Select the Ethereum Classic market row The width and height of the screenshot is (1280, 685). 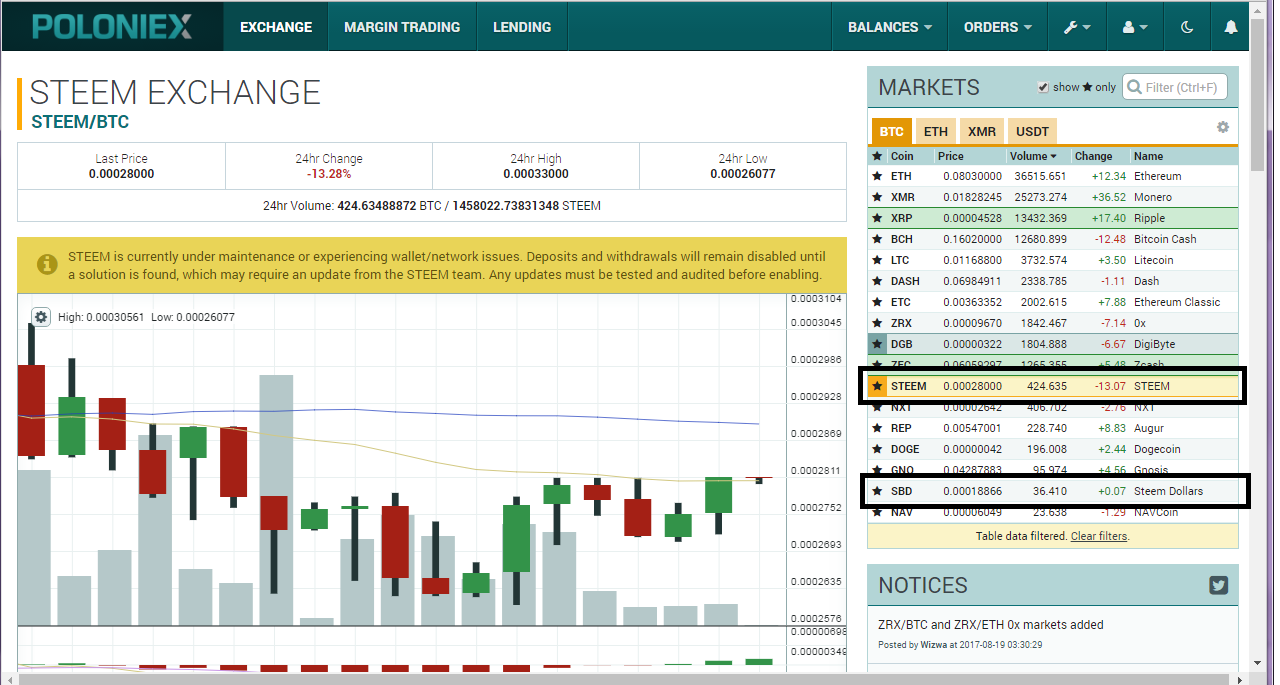(1054, 302)
